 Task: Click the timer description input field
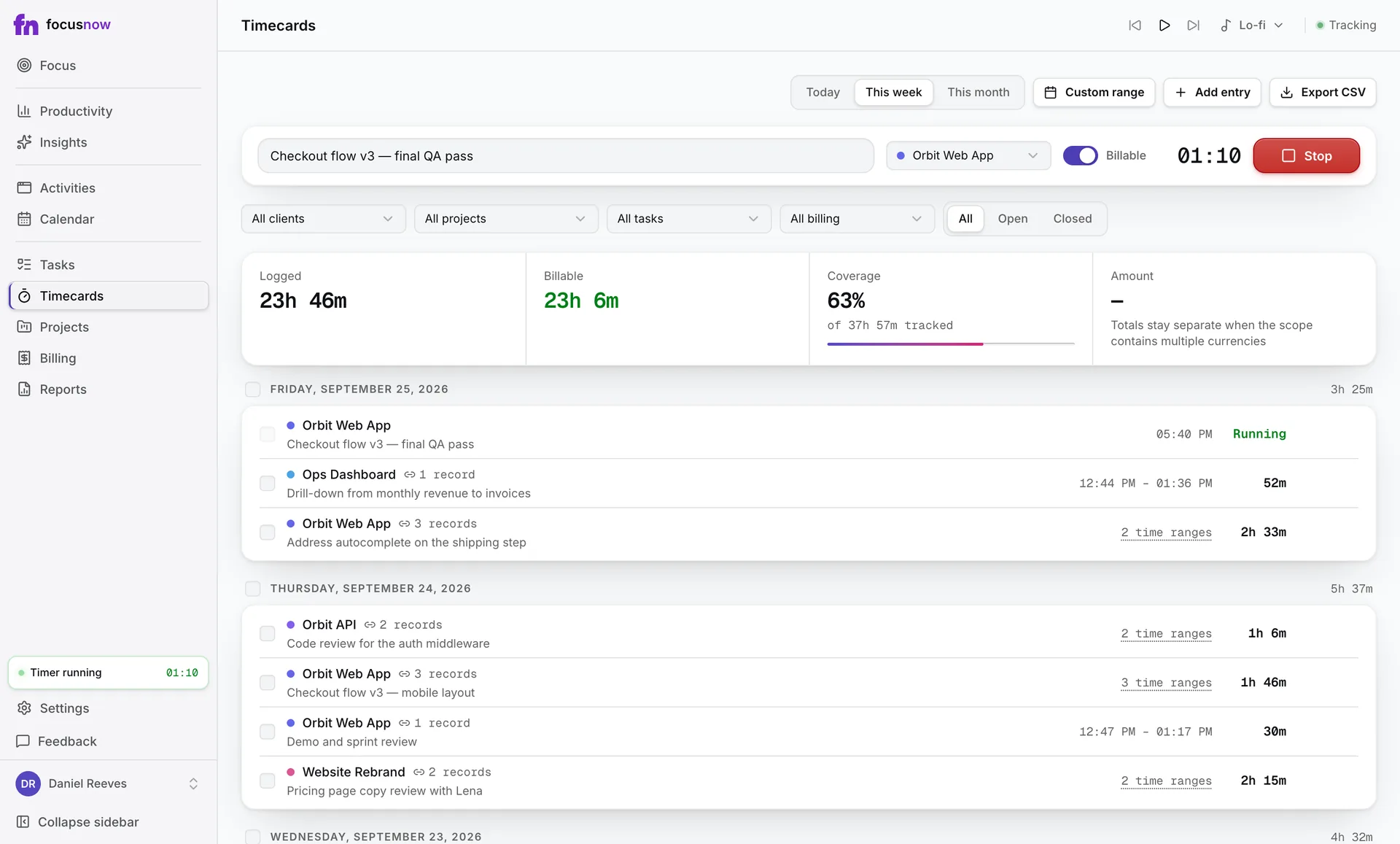(565, 155)
